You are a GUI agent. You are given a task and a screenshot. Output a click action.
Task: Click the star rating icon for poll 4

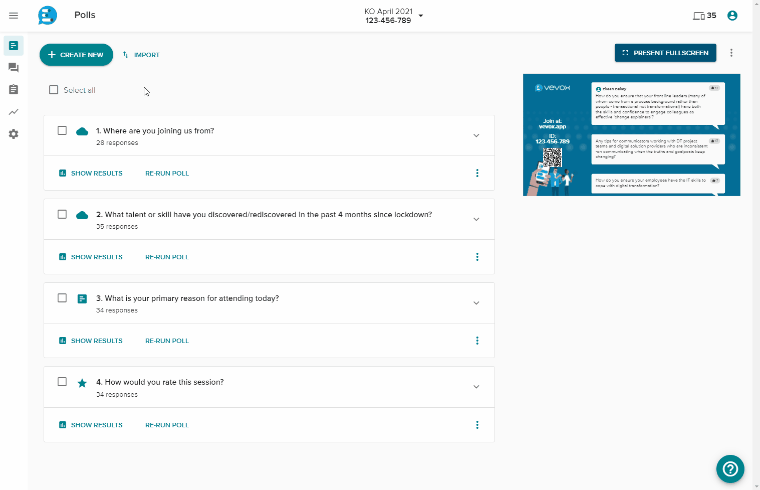(x=82, y=383)
